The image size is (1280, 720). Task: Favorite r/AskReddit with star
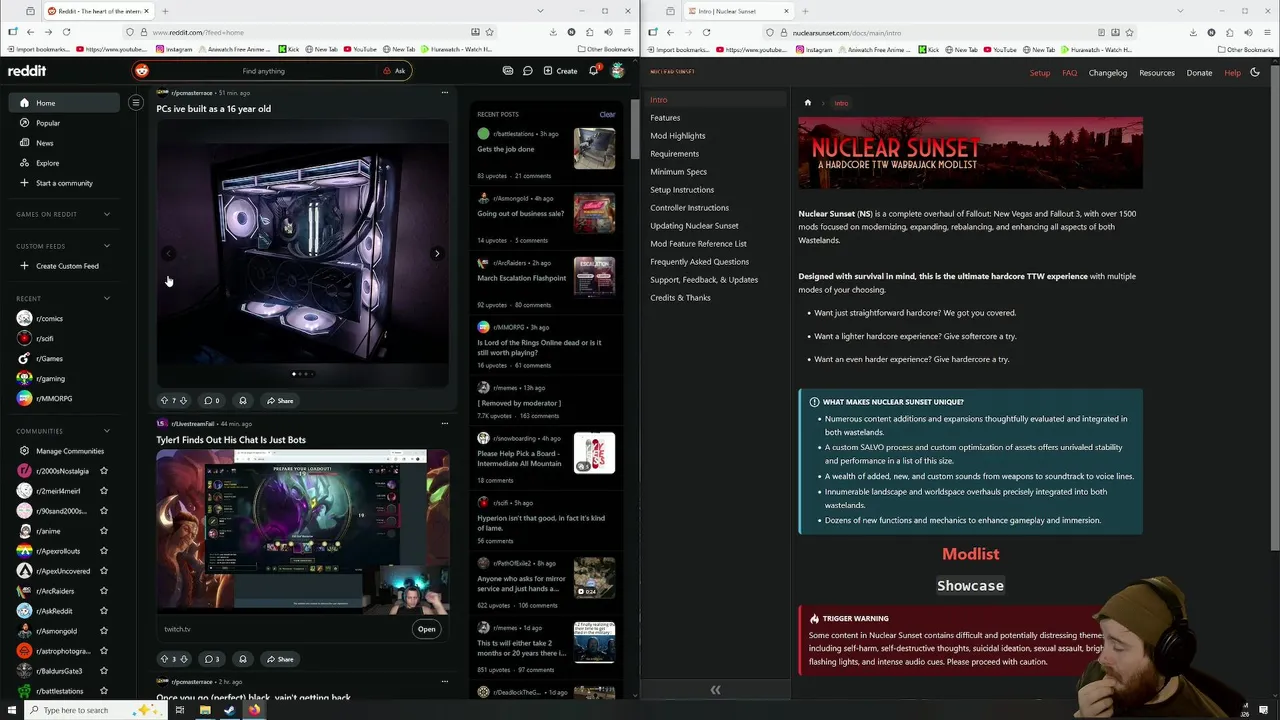click(x=104, y=611)
